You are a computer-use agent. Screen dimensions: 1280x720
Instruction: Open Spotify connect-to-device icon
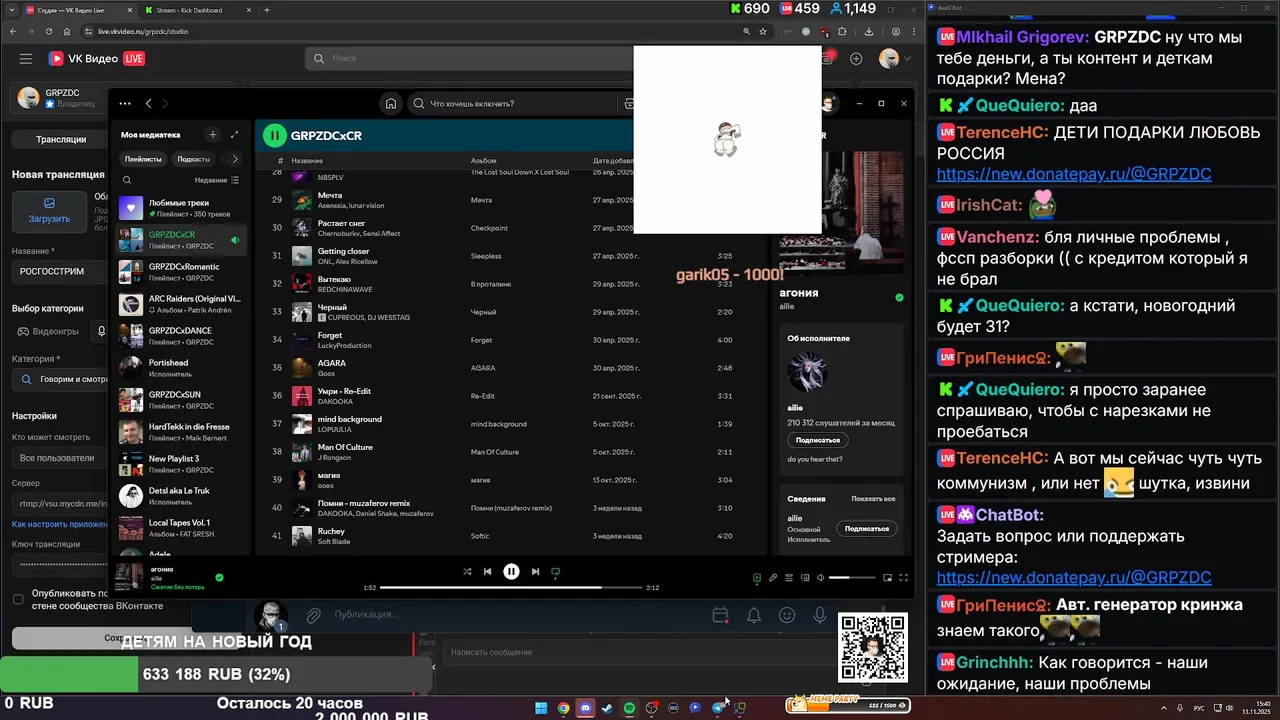(x=805, y=577)
